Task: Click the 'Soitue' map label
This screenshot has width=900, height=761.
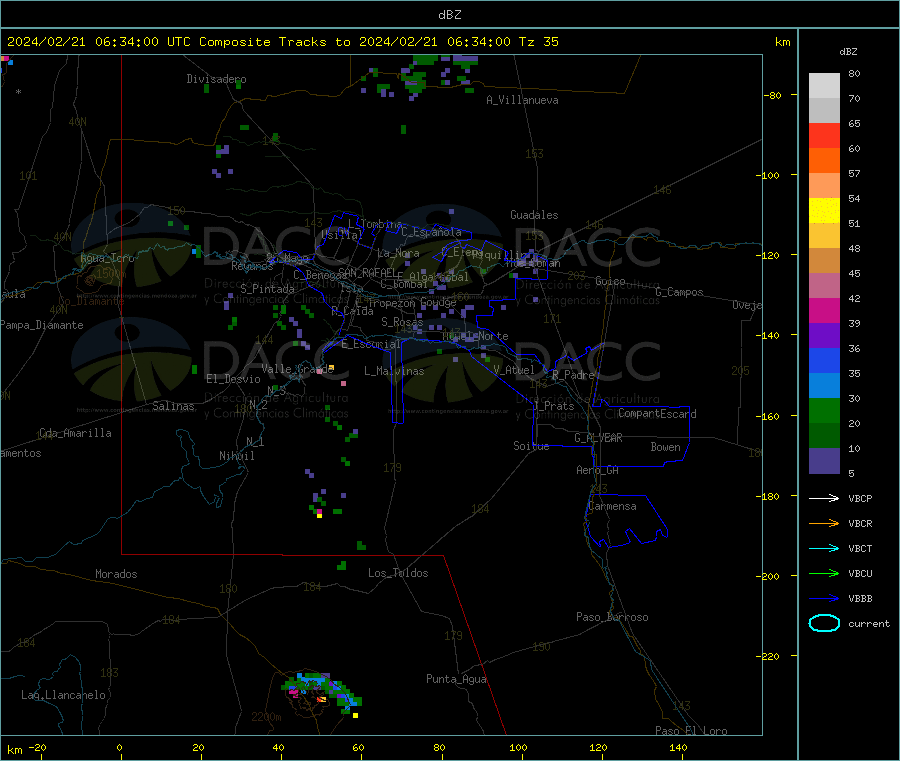Action: tap(531, 446)
